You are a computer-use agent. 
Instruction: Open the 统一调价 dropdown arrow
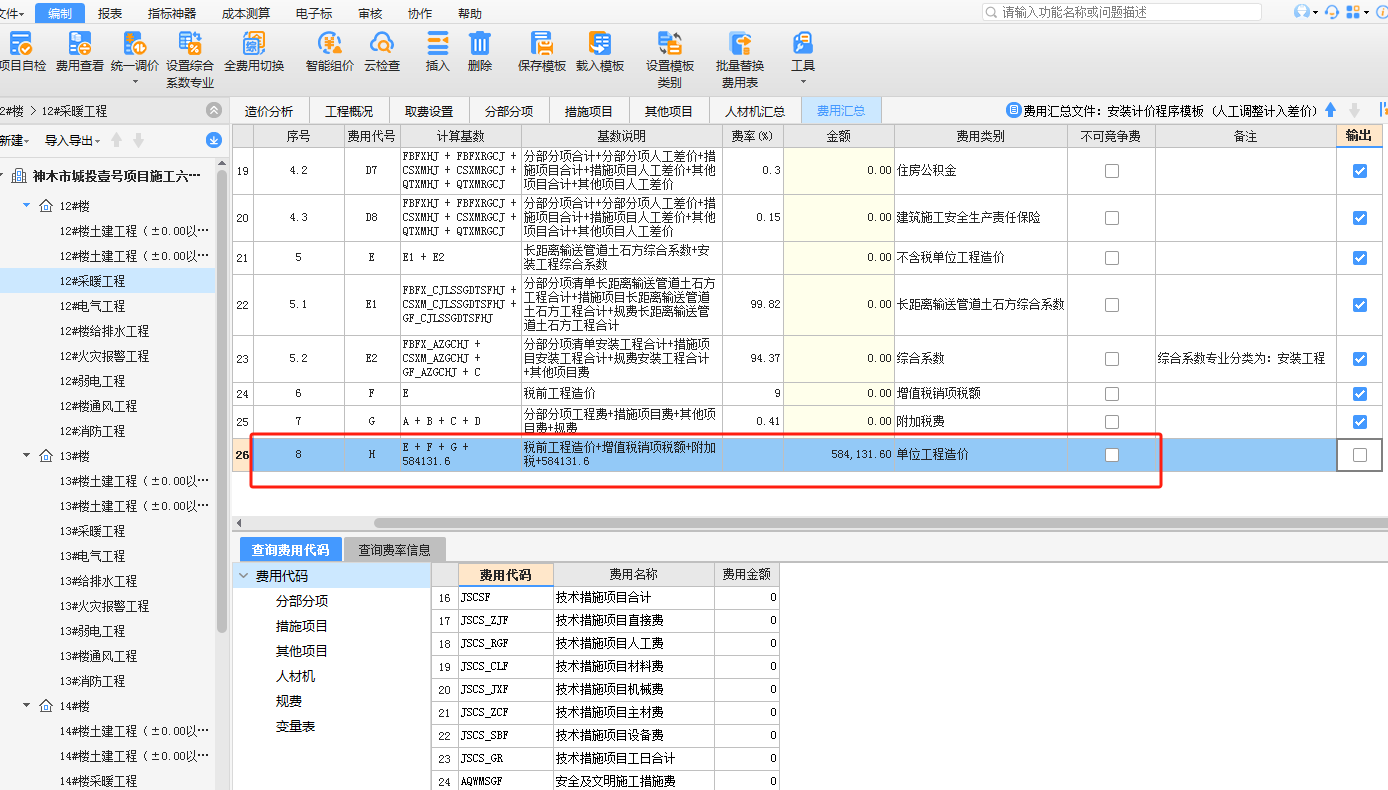pyautogui.click(x=135, y=82)
